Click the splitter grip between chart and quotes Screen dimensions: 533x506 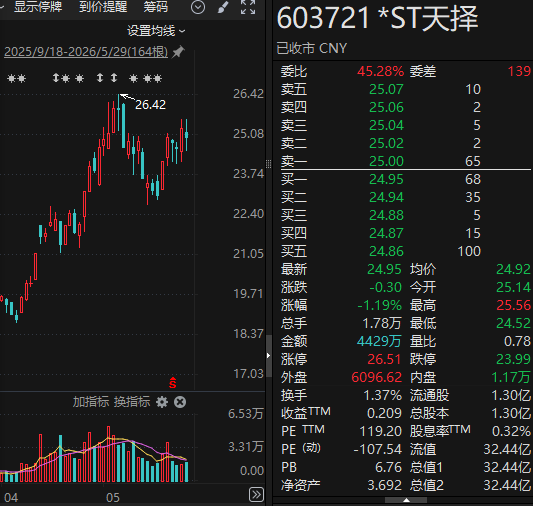[x=269, y=164]
